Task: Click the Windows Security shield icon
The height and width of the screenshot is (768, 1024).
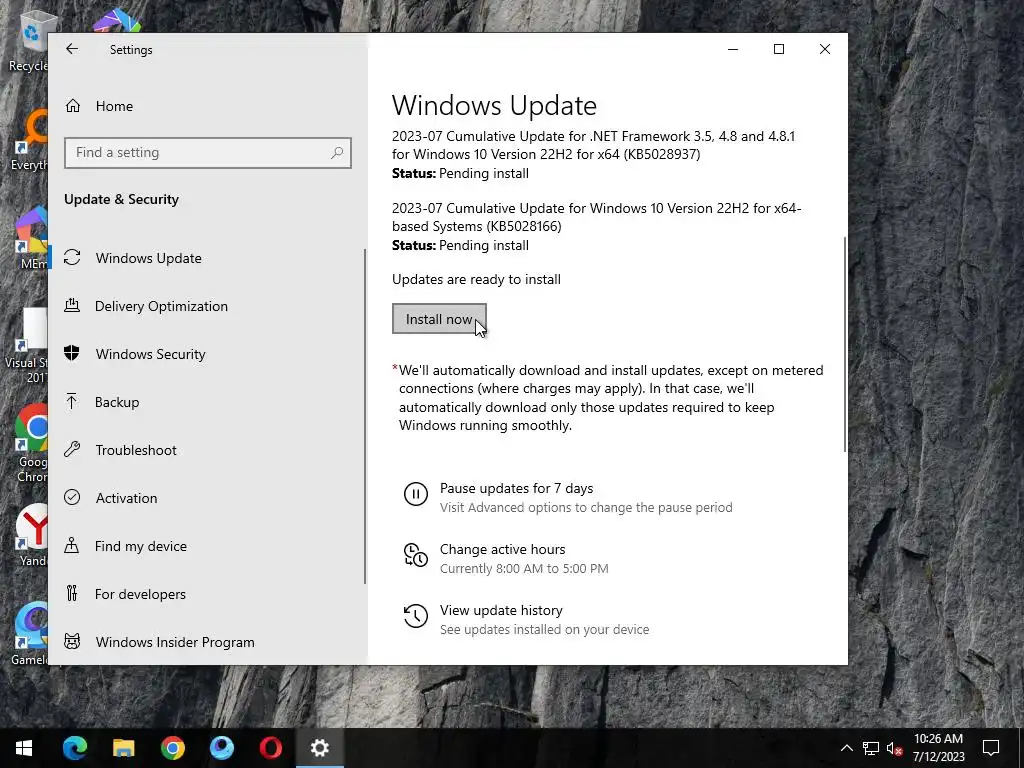Action: pyautogui.click(x=72, y=353)
